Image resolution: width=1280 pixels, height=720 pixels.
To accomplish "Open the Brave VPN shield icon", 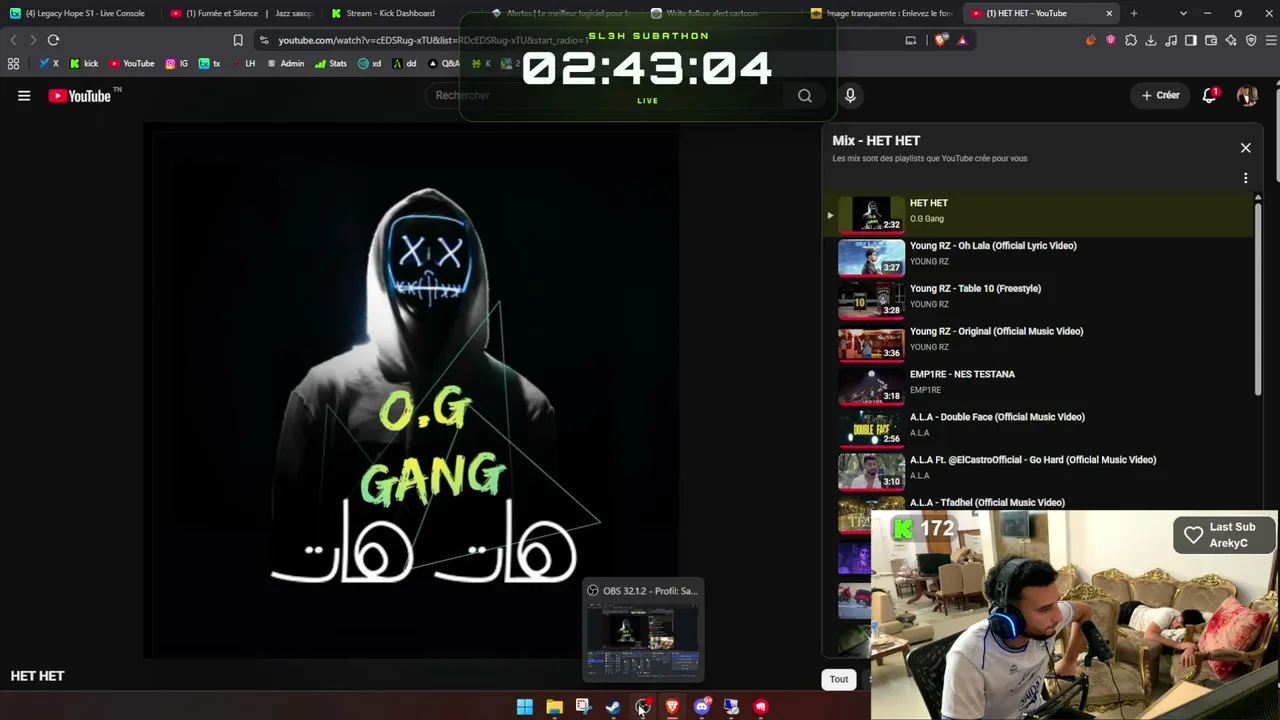I will click(1251, 40).
